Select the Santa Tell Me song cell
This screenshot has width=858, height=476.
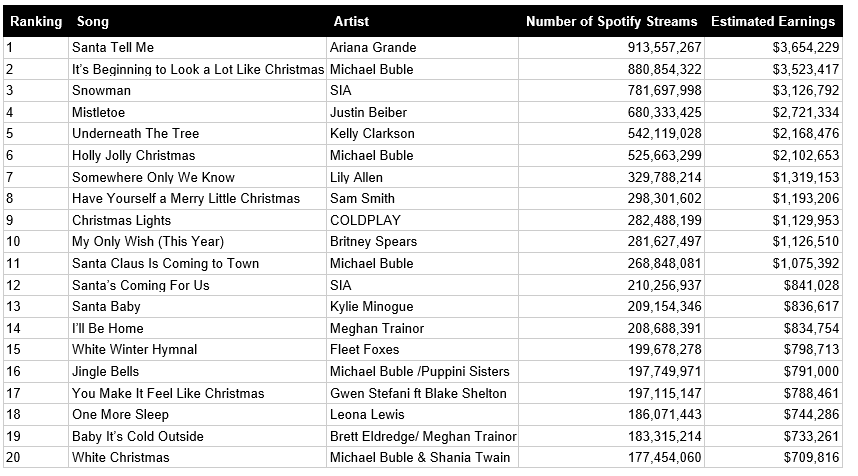[113, 47]
